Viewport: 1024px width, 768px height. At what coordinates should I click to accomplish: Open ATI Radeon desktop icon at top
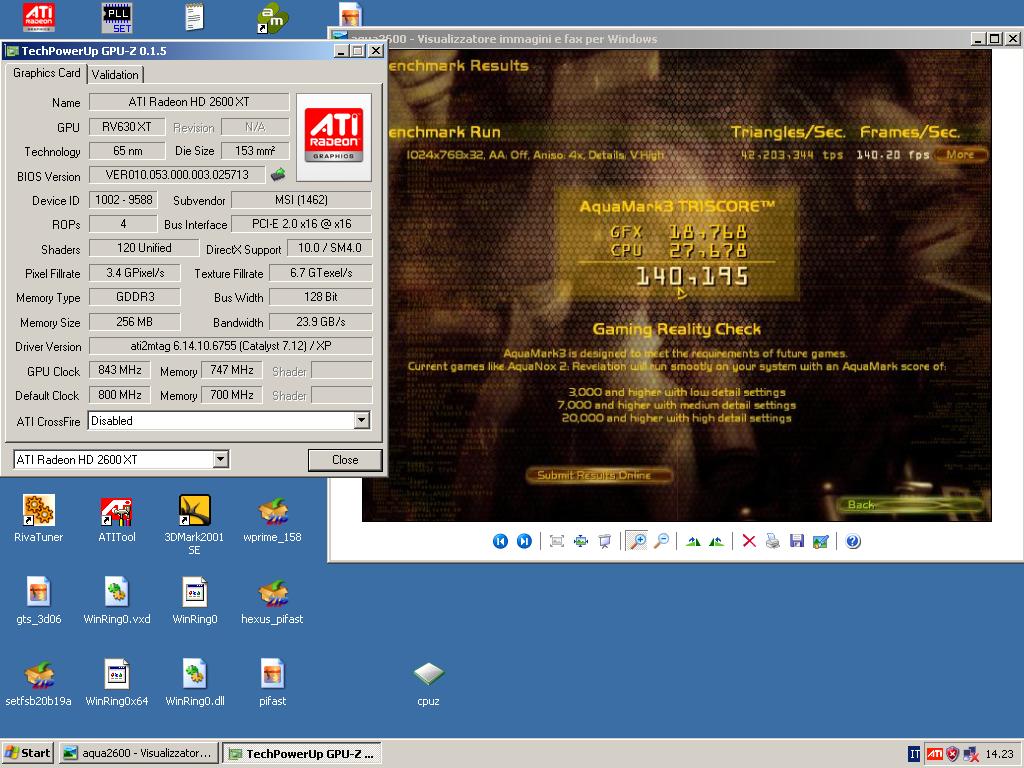coord(39,17)
